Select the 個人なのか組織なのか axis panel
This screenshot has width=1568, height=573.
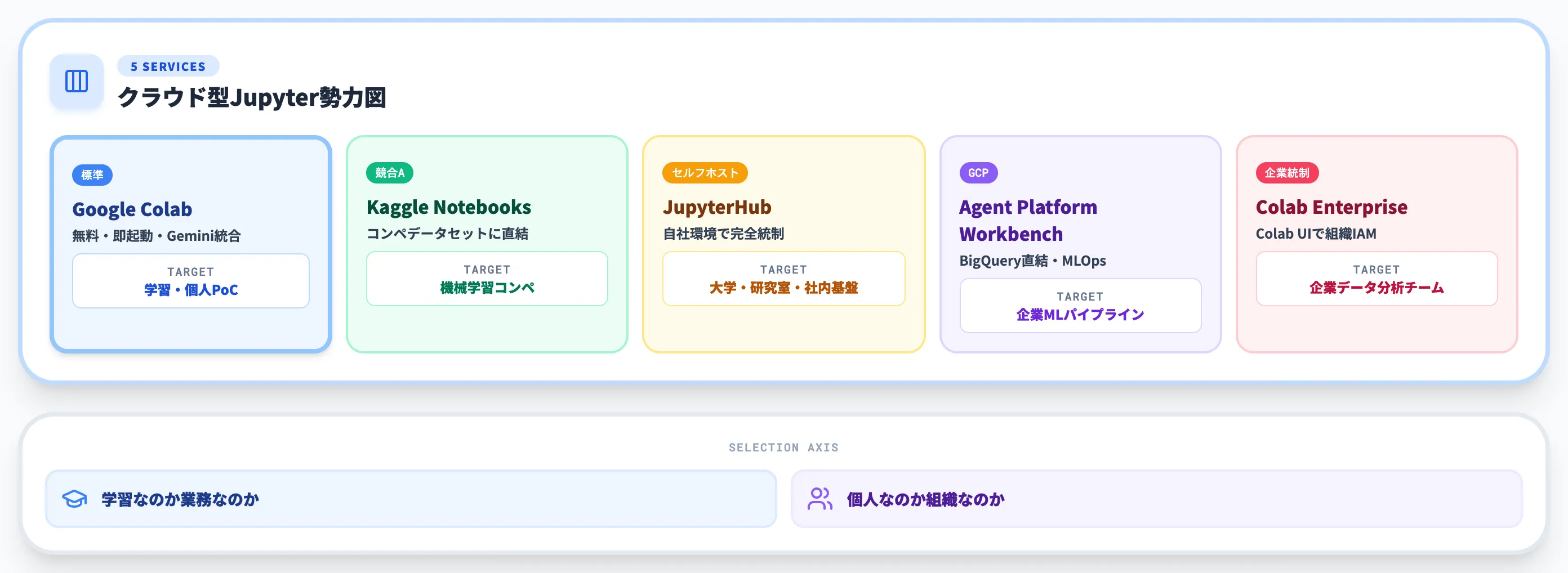point(1156,499)
